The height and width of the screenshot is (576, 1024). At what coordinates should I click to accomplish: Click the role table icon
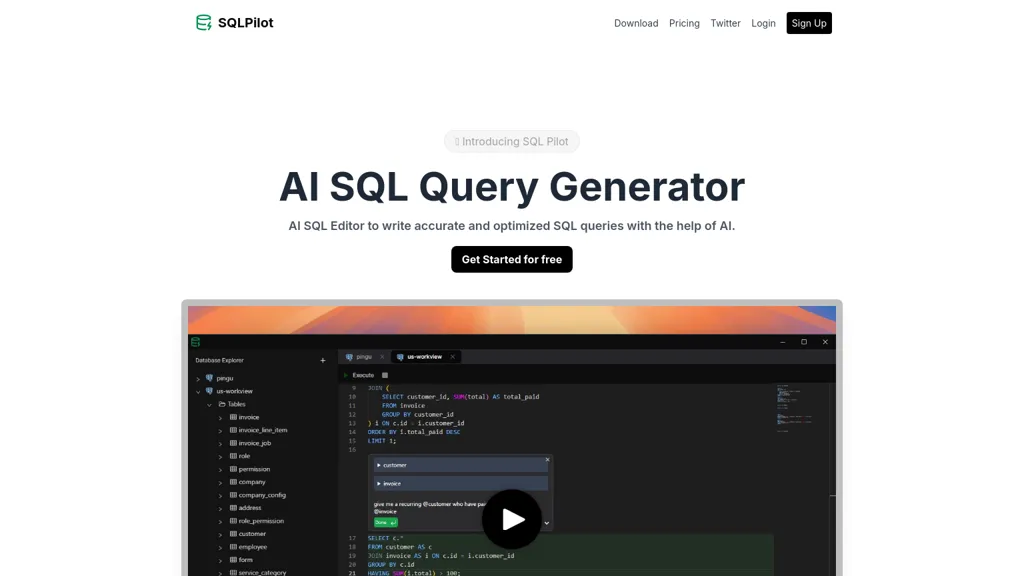pos(233,456)
